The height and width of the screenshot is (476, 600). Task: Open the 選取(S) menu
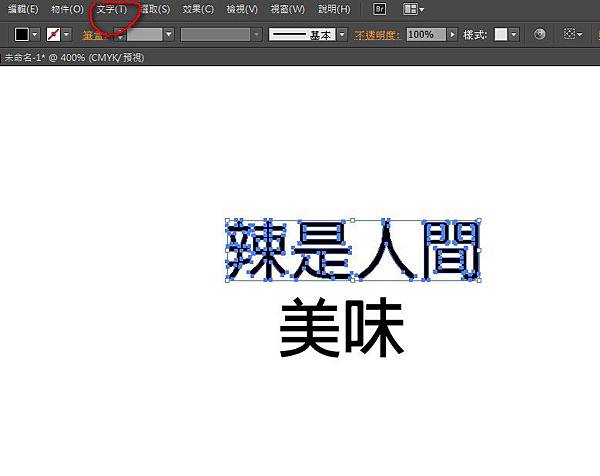click(x=155, y=9)
